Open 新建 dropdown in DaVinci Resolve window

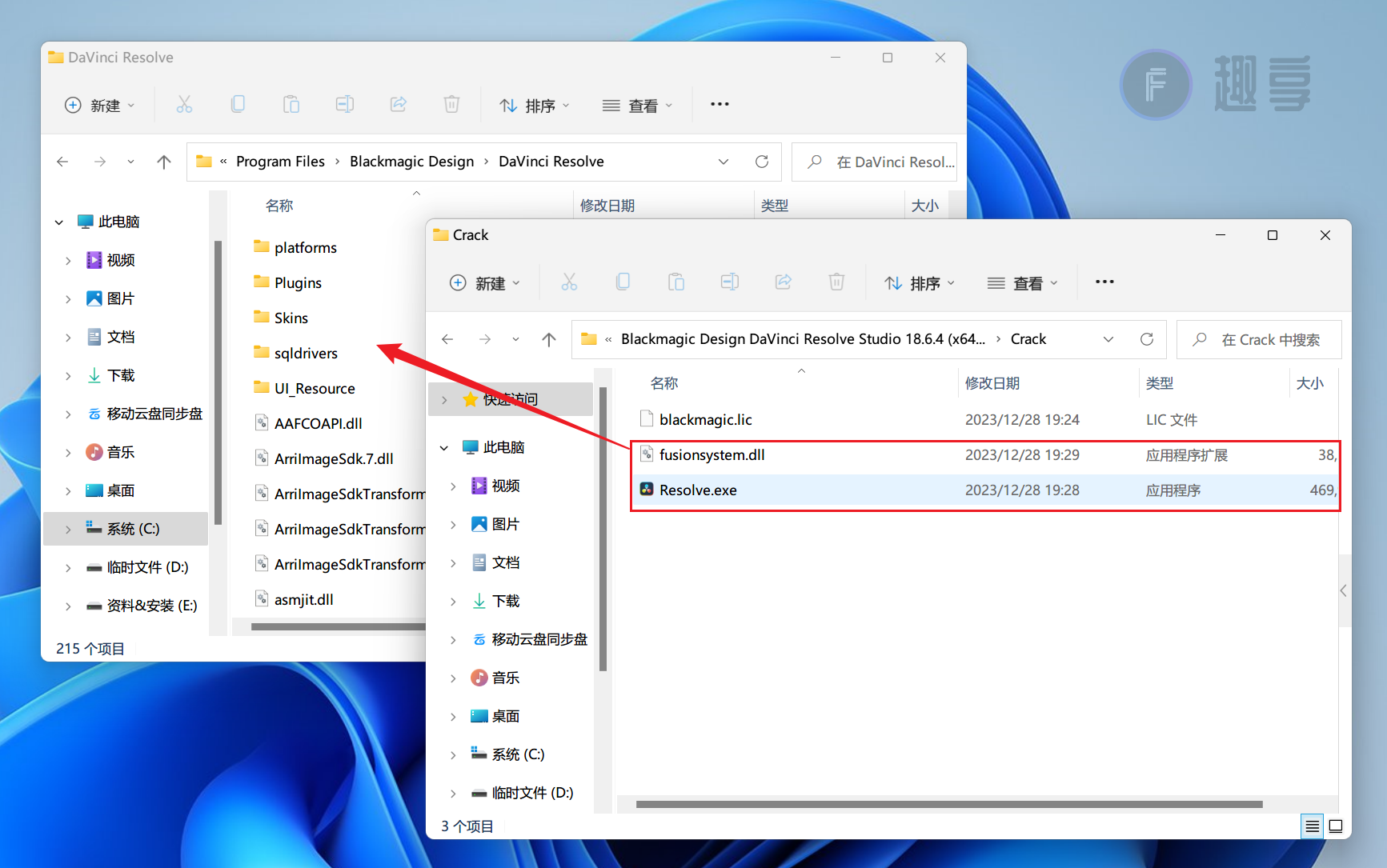tap(100, 106)
